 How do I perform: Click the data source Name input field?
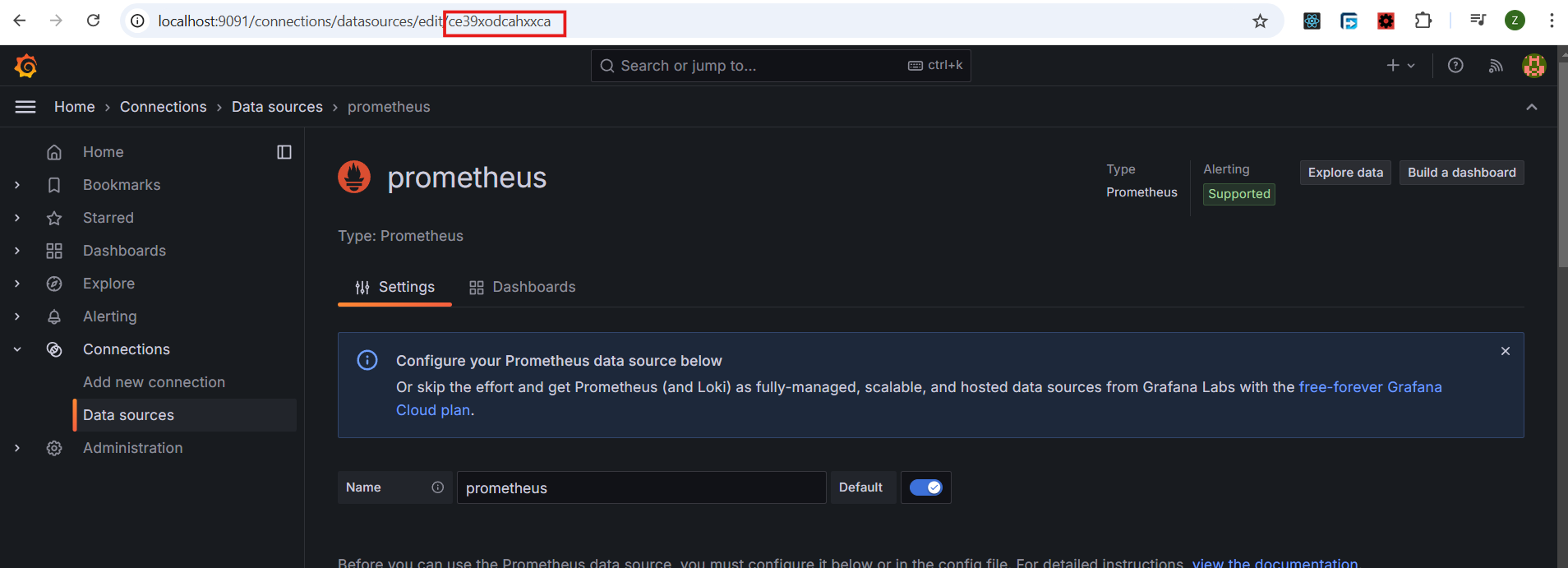click(641, 487)
